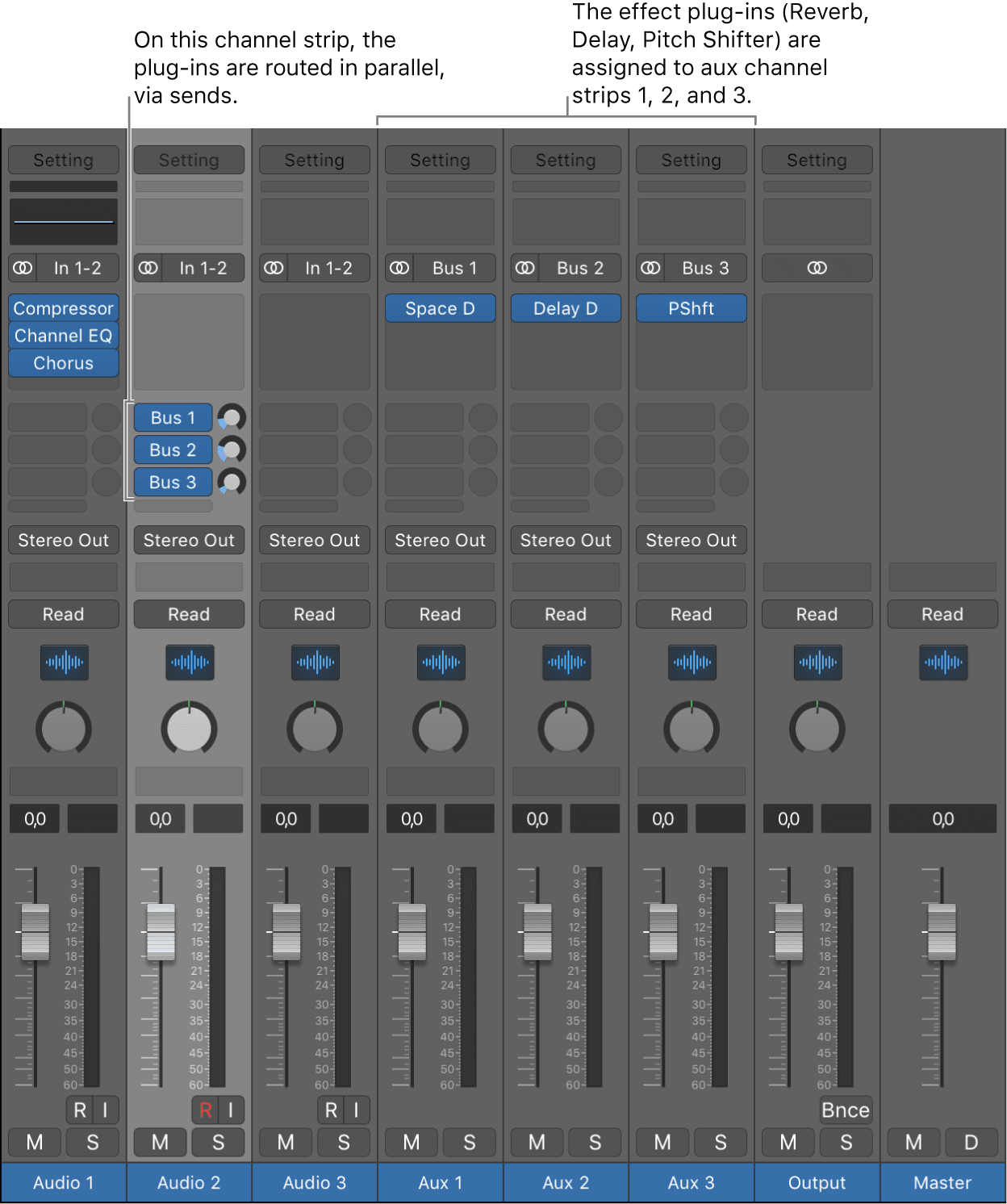Click the Bus 3 send level knob

pyautogui.click(x=232, y=482)
